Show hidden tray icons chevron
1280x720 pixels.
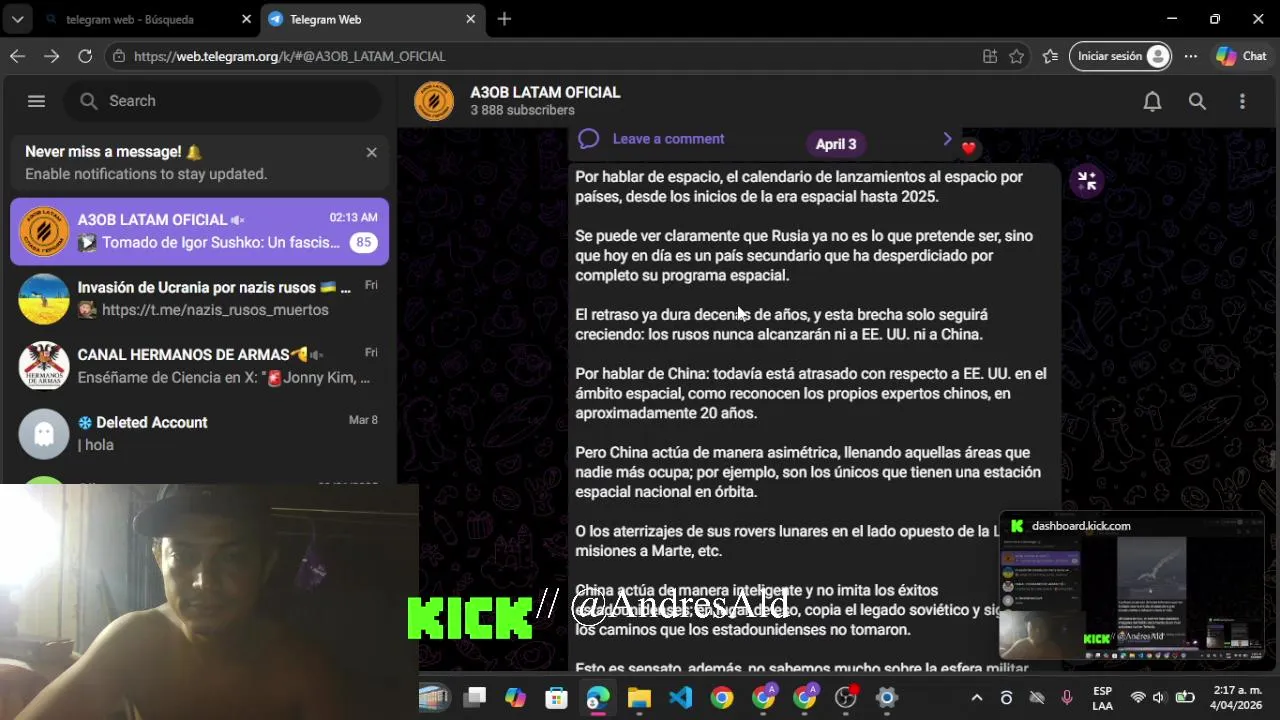977,698
